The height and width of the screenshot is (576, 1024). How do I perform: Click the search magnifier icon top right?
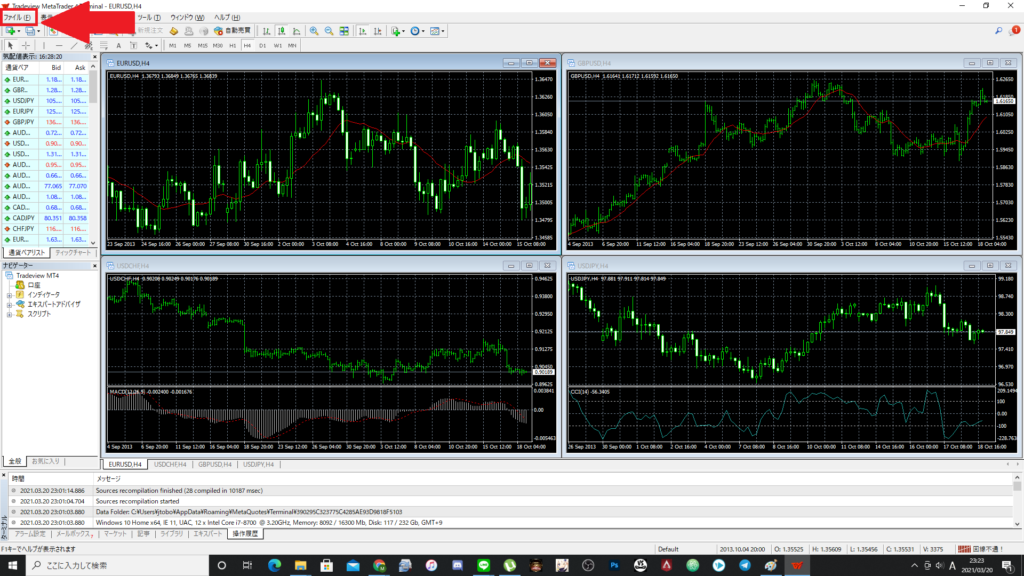coord(999,31)
